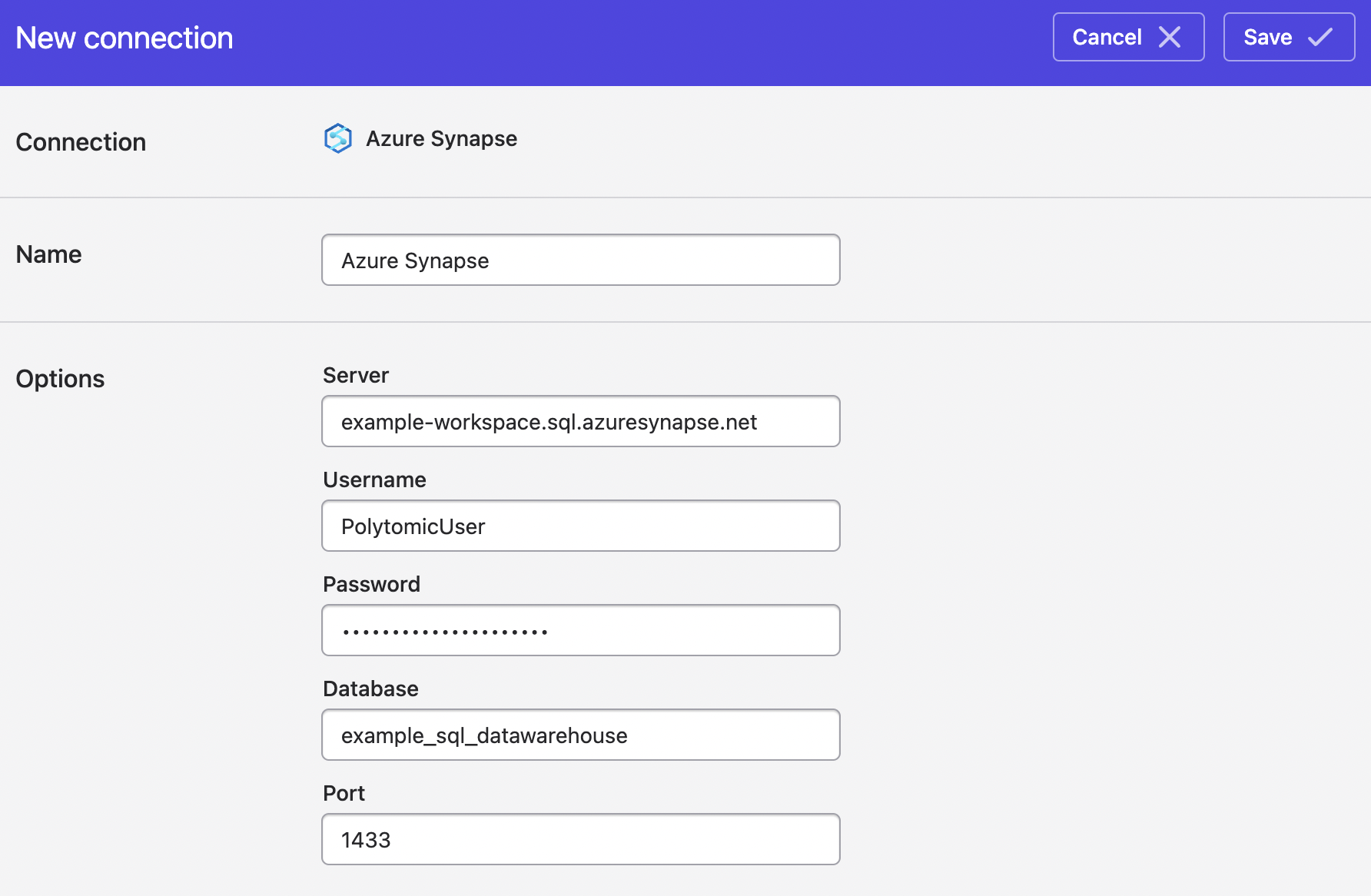Click the Cancel button
Viewport: 1371px width, 896px height.
click(1128, 37)
